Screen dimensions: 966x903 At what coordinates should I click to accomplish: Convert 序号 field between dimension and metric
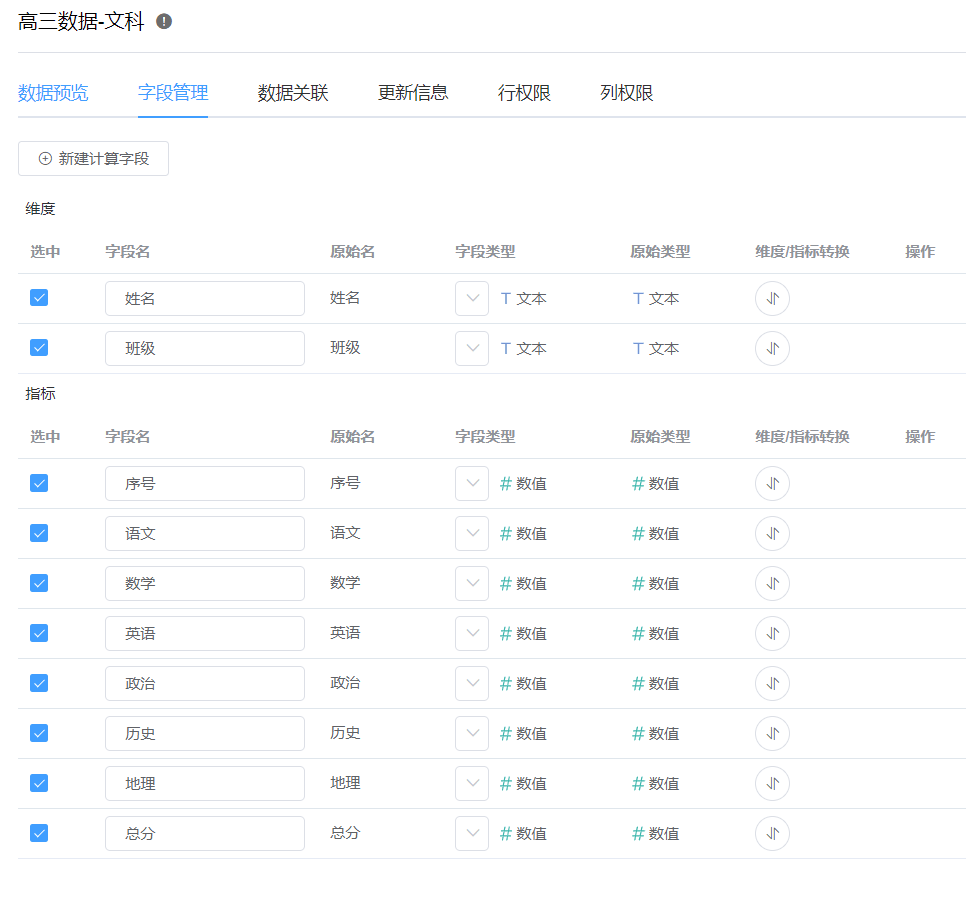(772, 484)
